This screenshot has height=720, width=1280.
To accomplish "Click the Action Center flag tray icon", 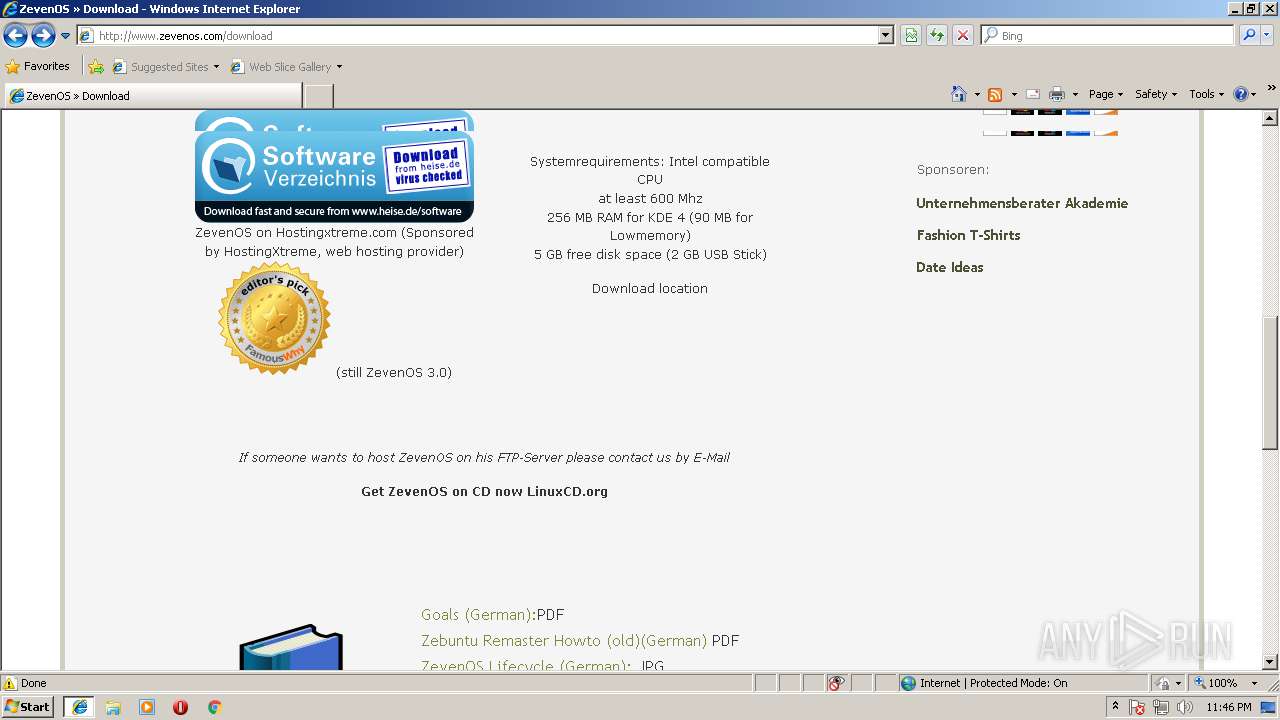I will (1138, 707).
